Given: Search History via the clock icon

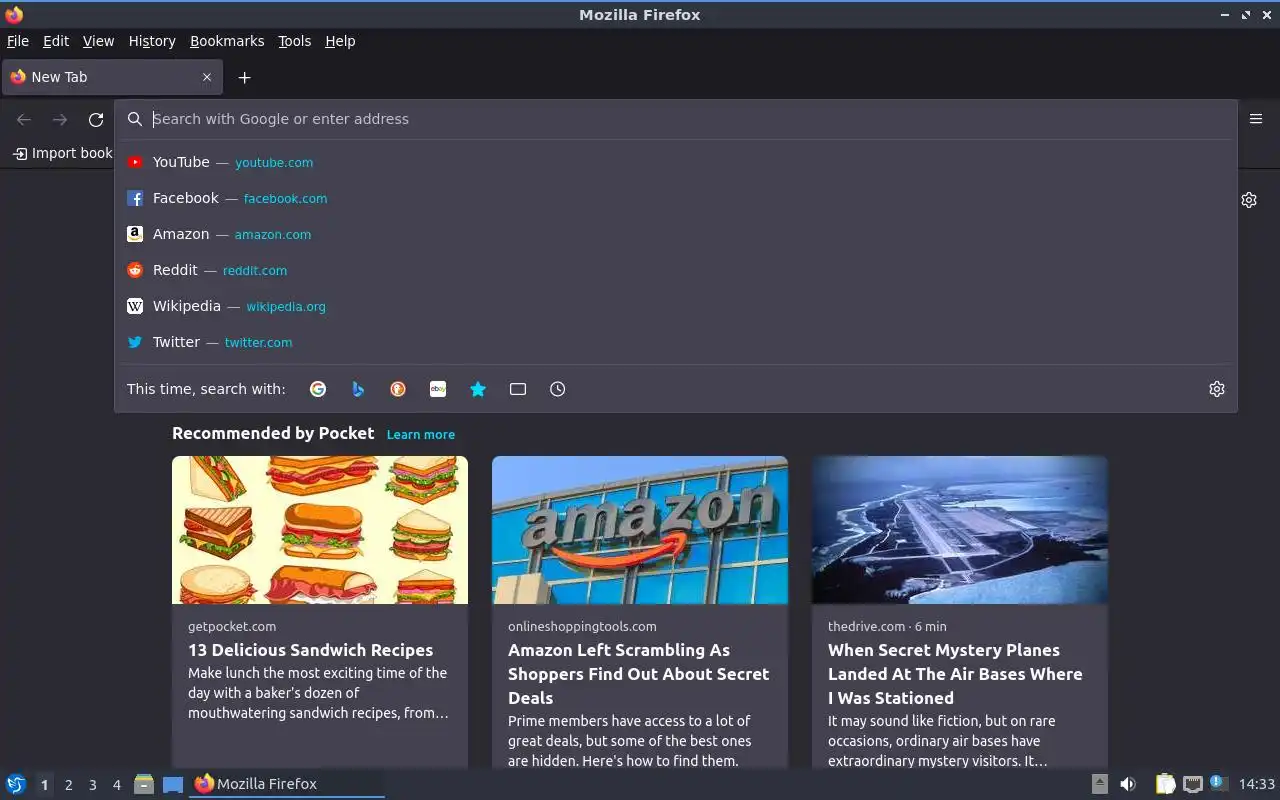Looking at the screenshot, I should point(558,389).
